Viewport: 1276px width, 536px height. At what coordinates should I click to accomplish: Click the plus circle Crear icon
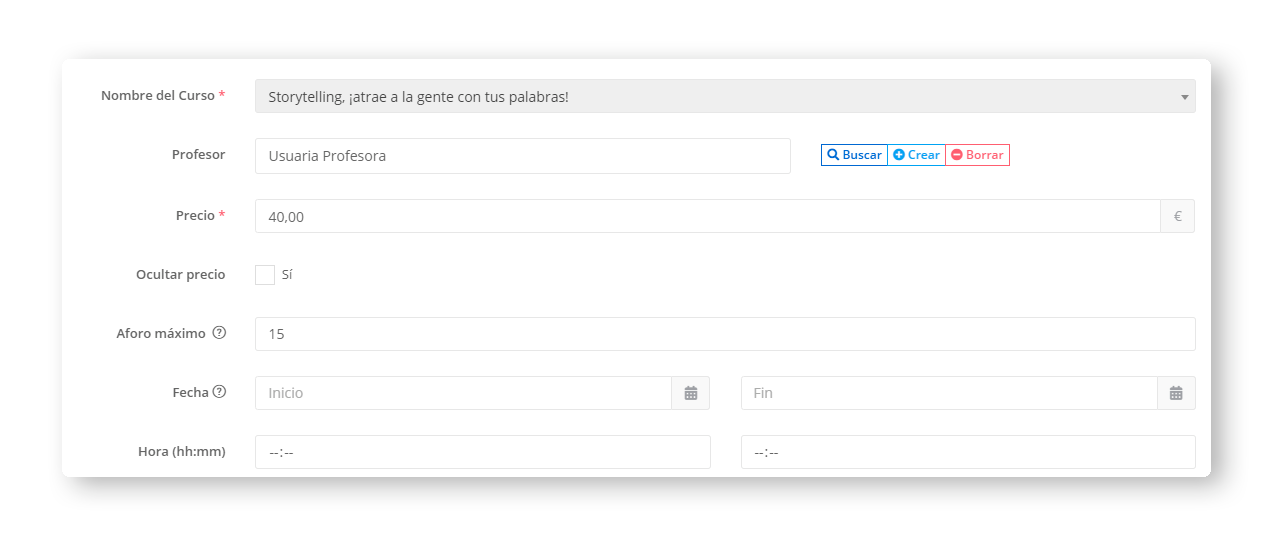click(899, 155)
